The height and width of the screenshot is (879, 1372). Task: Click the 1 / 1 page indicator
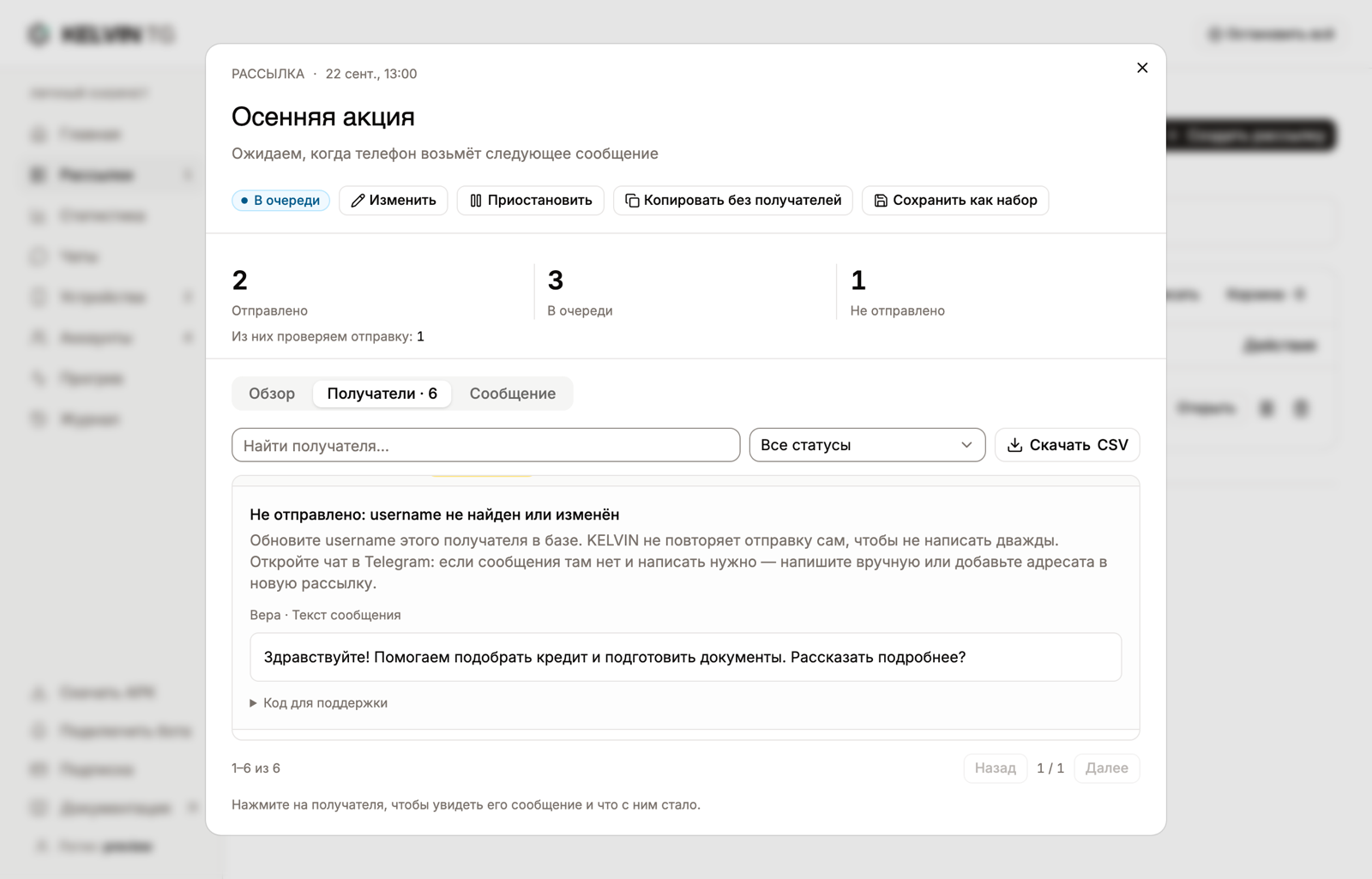(x=1050, y=768)
